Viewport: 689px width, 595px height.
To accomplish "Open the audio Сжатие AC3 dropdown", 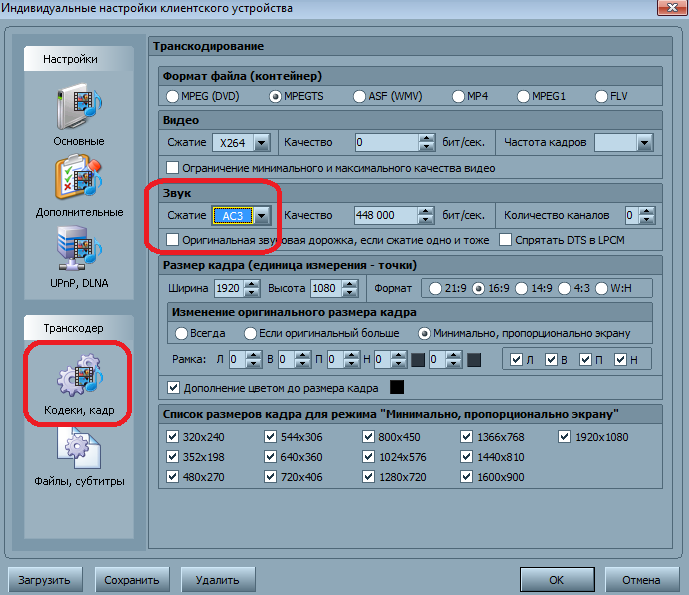I will 261,215.
